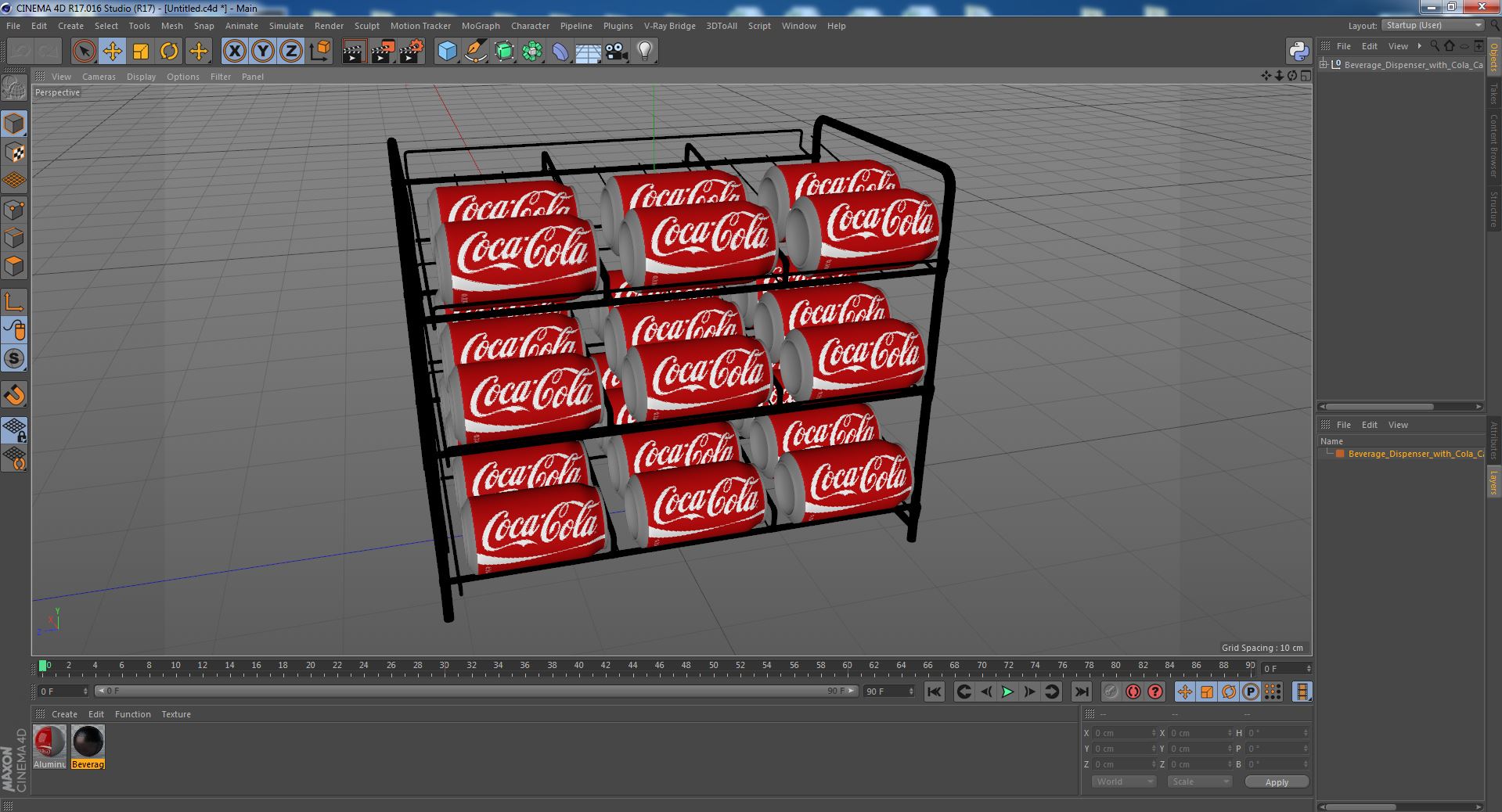Open World coordinate system dropdown
Image resolution: width=1502 pixels, height=812 pixels.
[x=1124, y=781]
